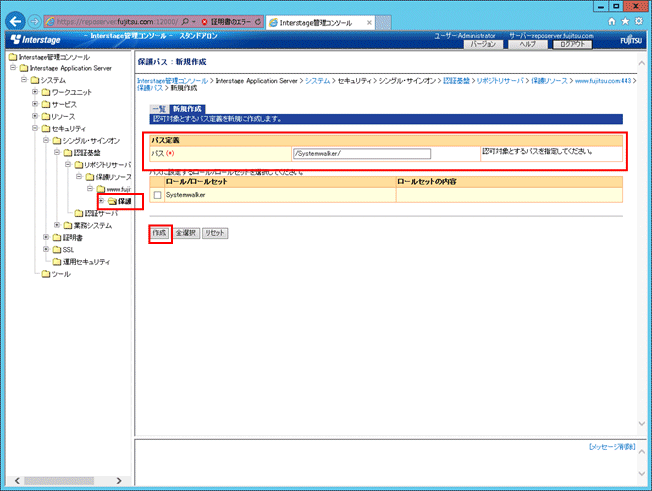Open the SSL folder icon in tree
Image resolution: width=652 pixels, height=491 pixels.
[x=57, y=250]
